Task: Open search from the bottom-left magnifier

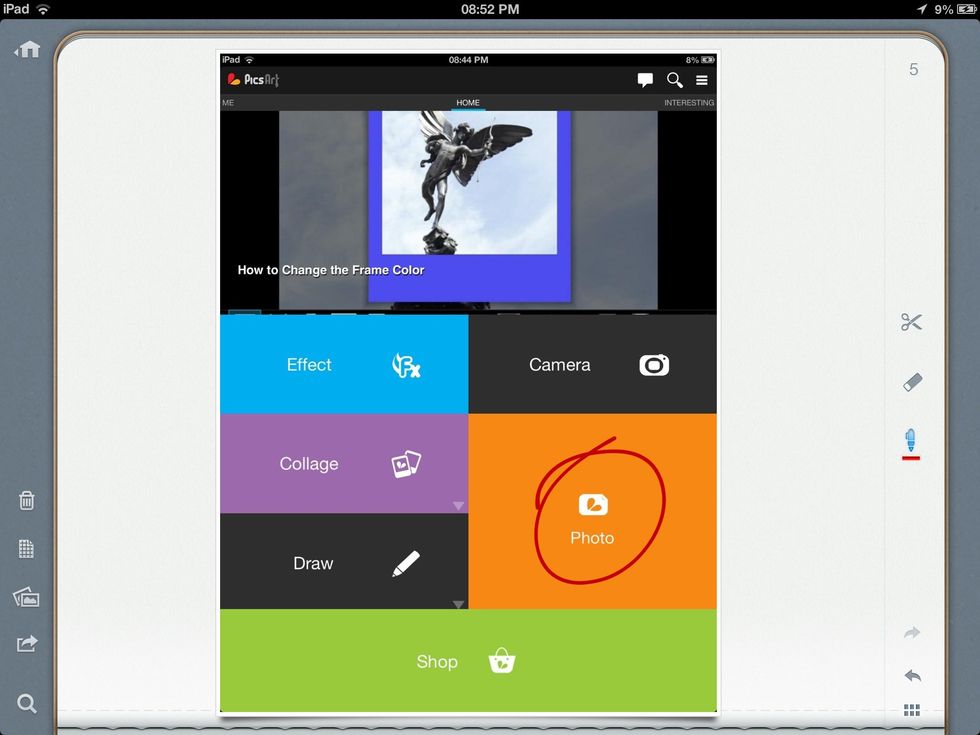Action: pos(26,703)
